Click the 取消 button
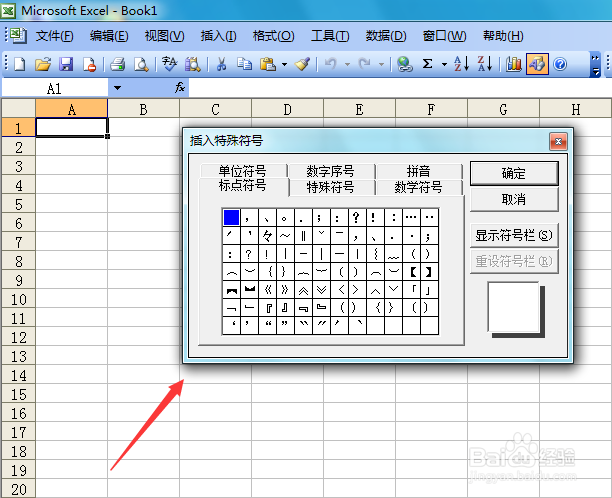Screen dimensions: 612x498 [514, 199]
